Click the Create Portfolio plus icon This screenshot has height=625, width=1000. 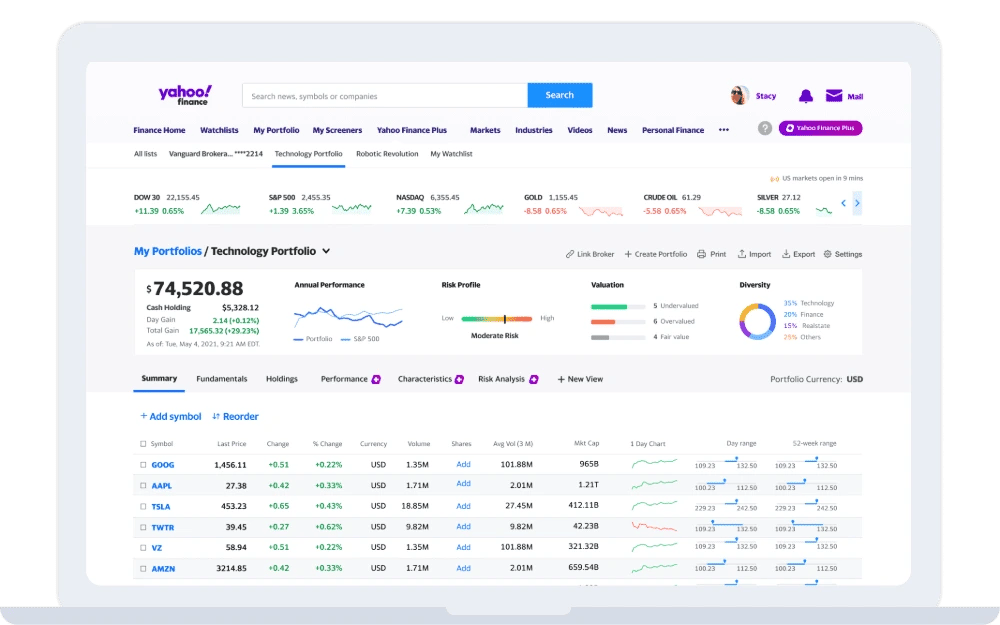(x=628, y=254)
